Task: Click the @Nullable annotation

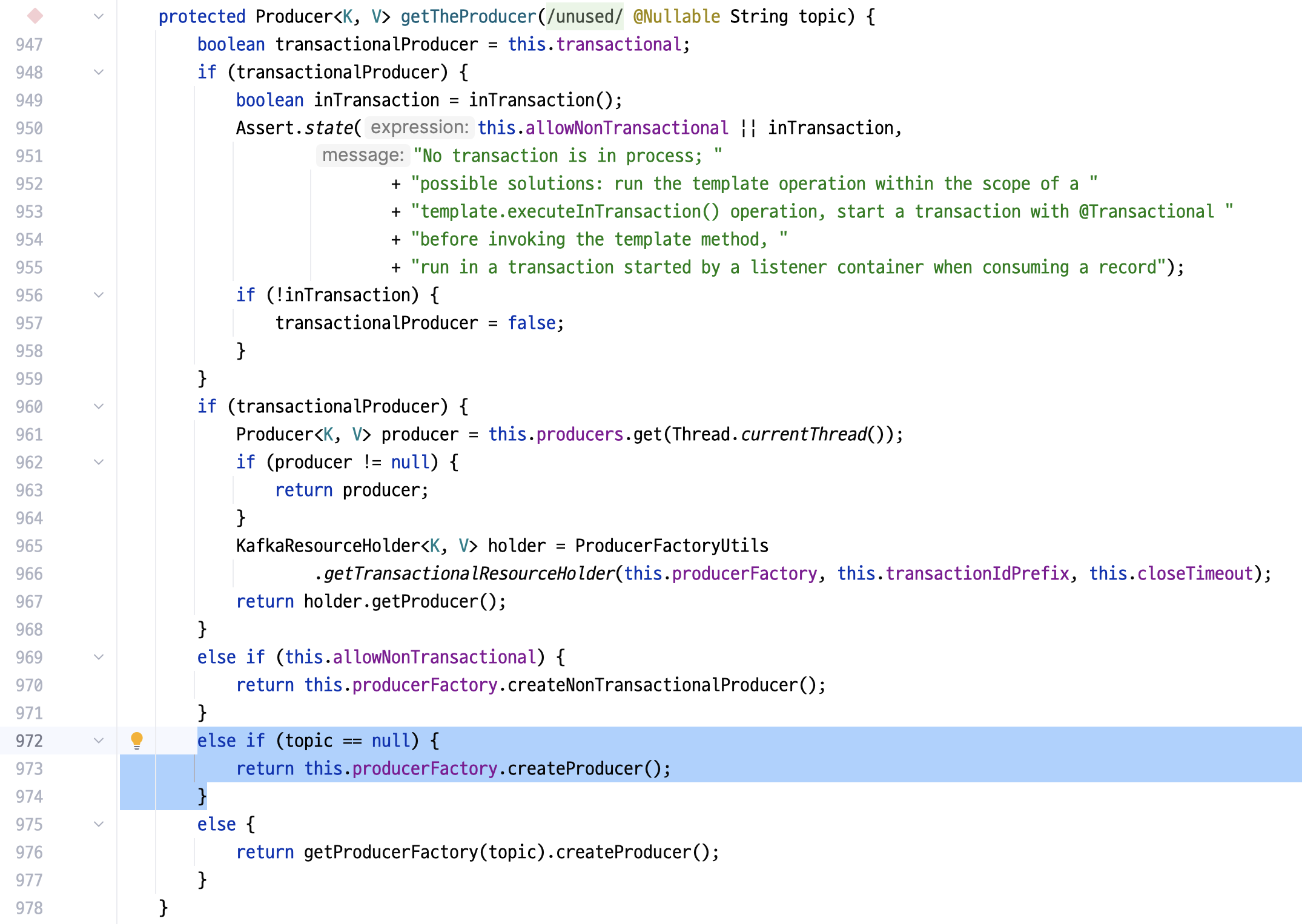Action: click(676, 16)
